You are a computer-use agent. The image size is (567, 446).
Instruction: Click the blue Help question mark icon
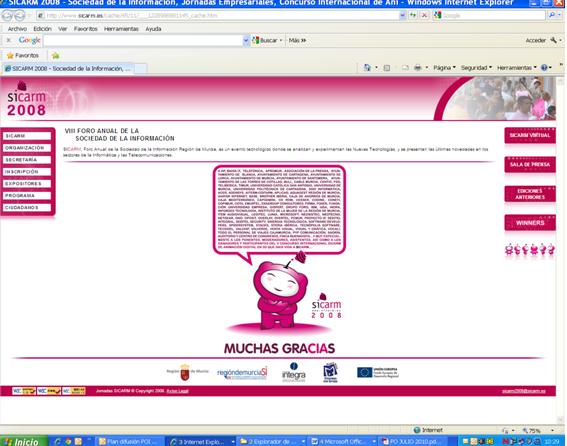[x=544, y=68]
